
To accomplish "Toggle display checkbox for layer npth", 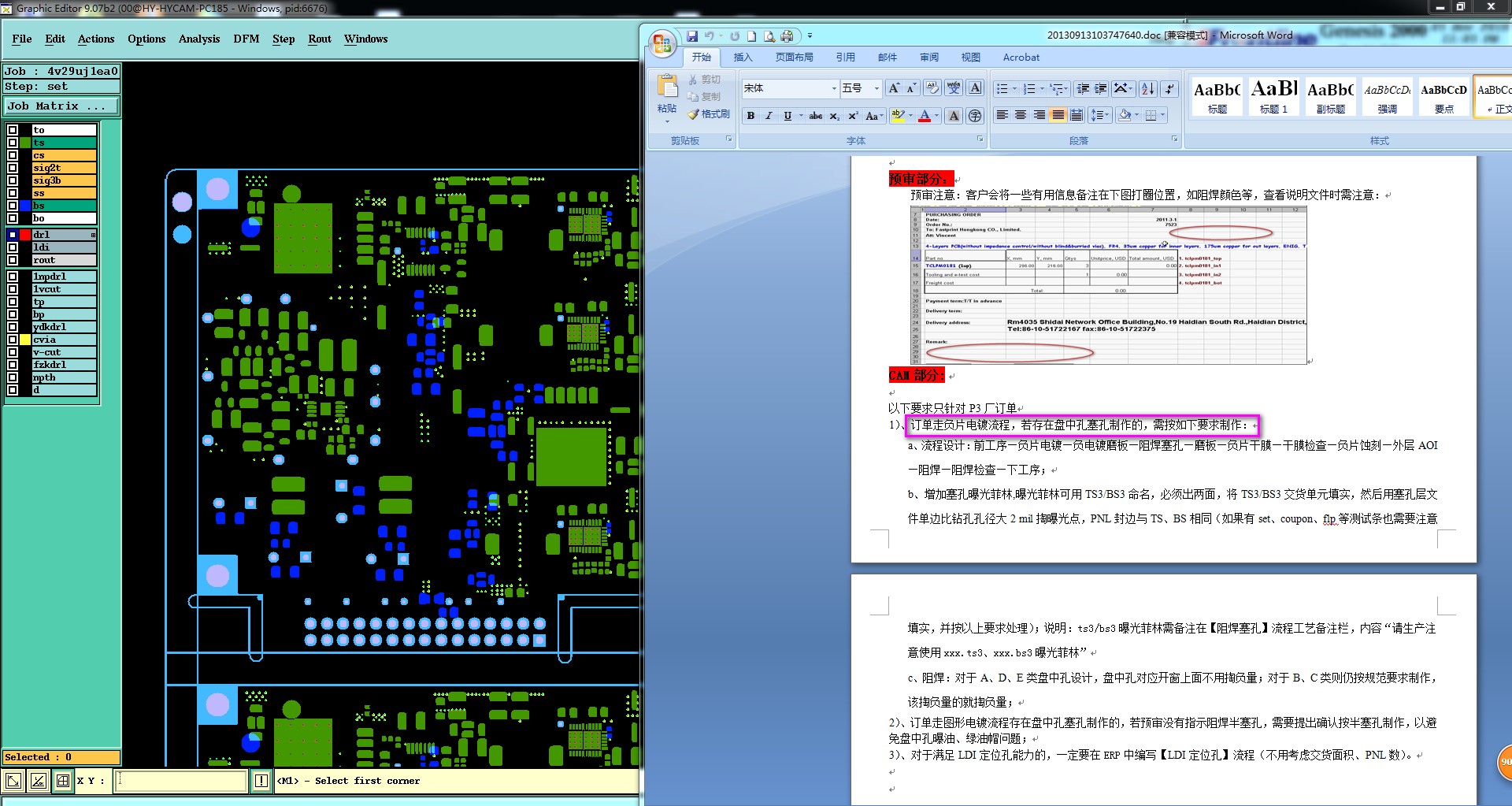I will 13,377.
